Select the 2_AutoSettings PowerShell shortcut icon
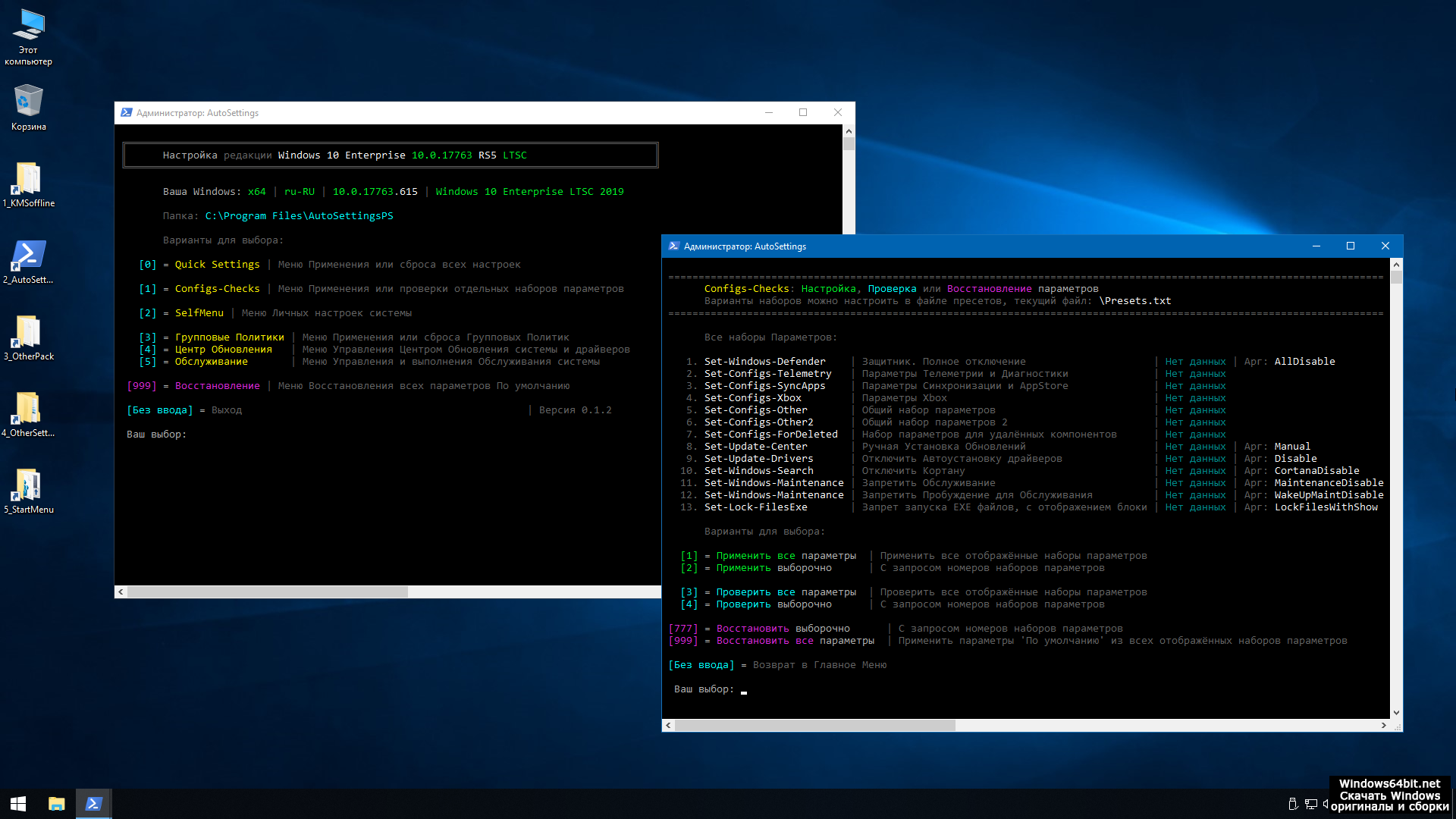This screenshot has height=819, width=1456. (28, 257)
